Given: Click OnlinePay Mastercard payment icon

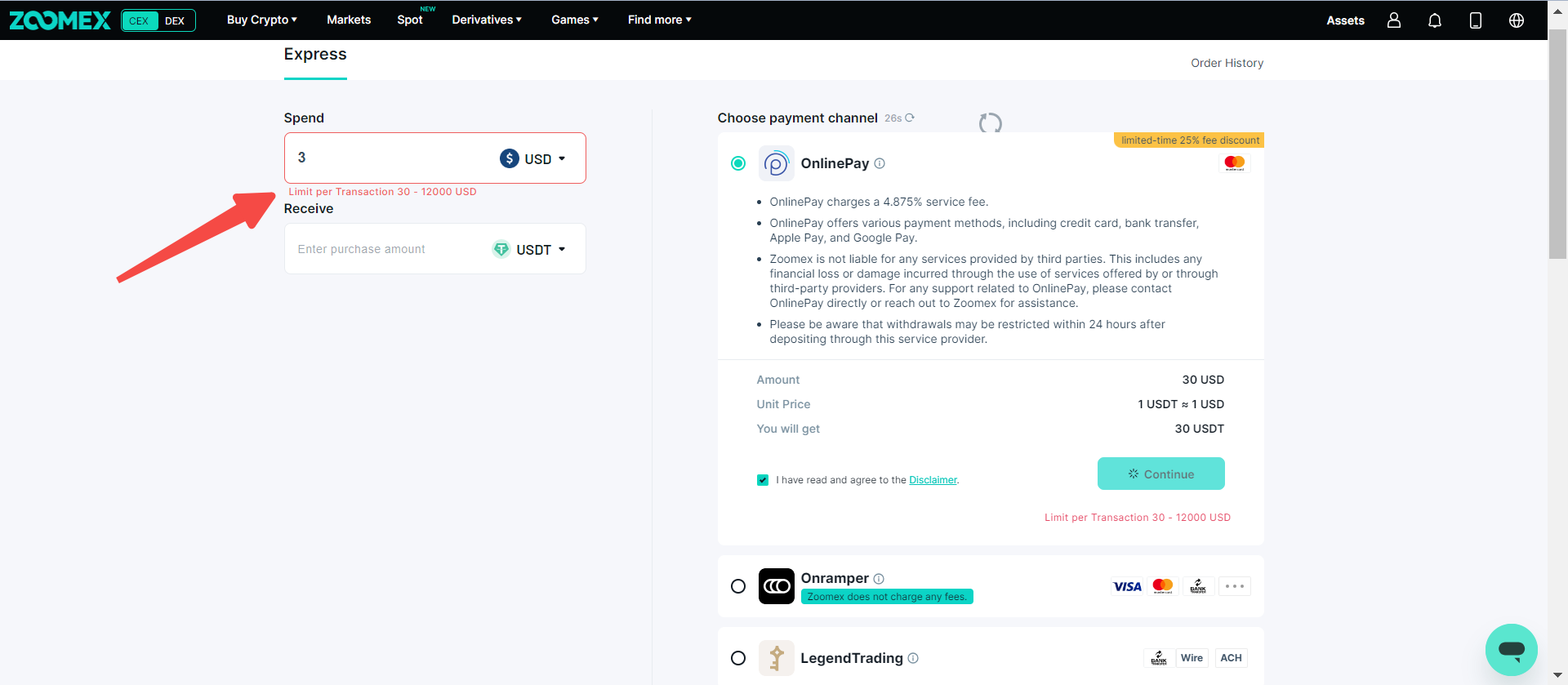Looking at the screenshot, I should pos(1235,163).
